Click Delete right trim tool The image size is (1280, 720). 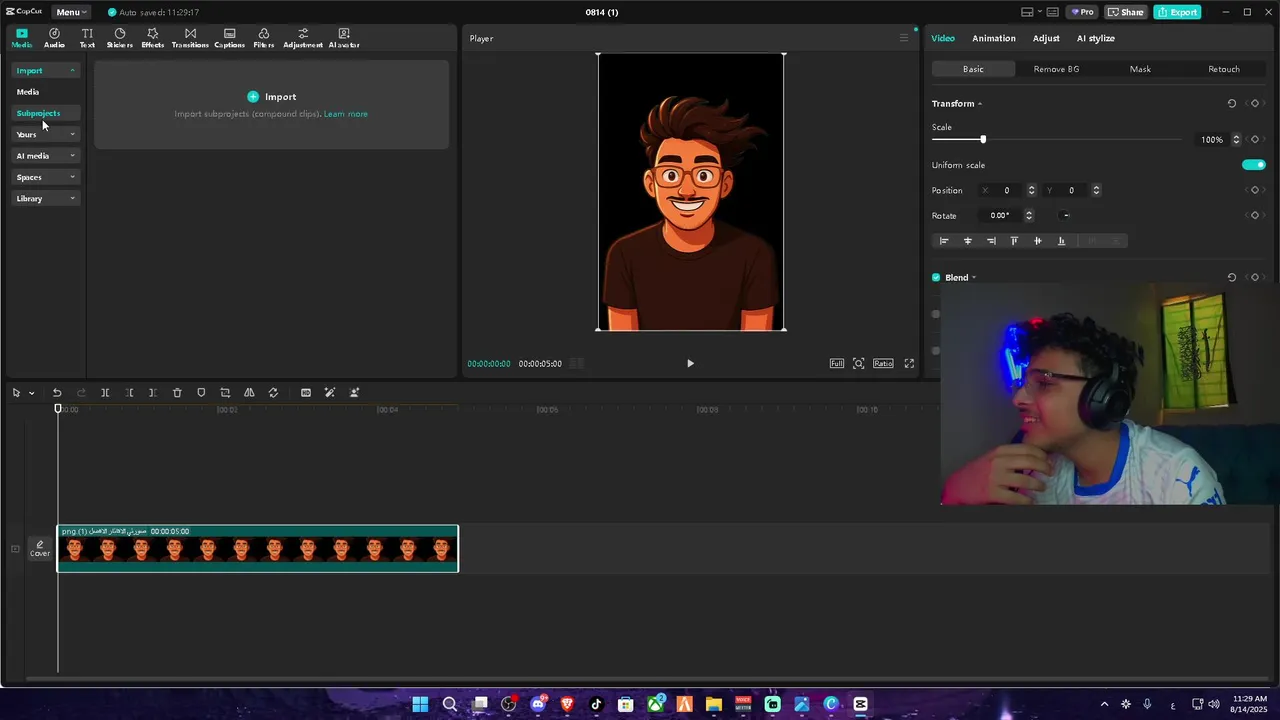pos(152,393)
